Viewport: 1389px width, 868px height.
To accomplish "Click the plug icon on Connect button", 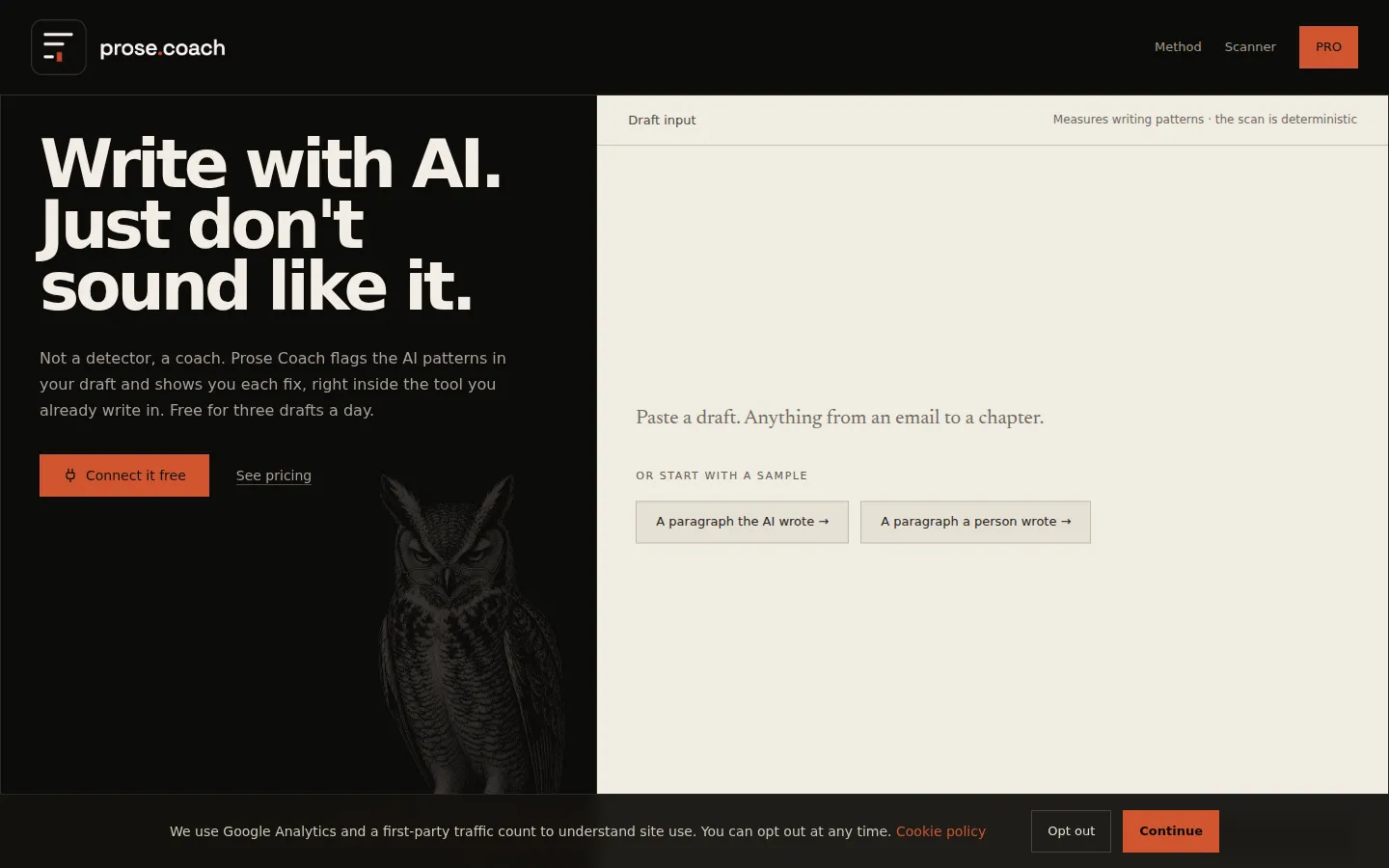I will tap(70, 475).
